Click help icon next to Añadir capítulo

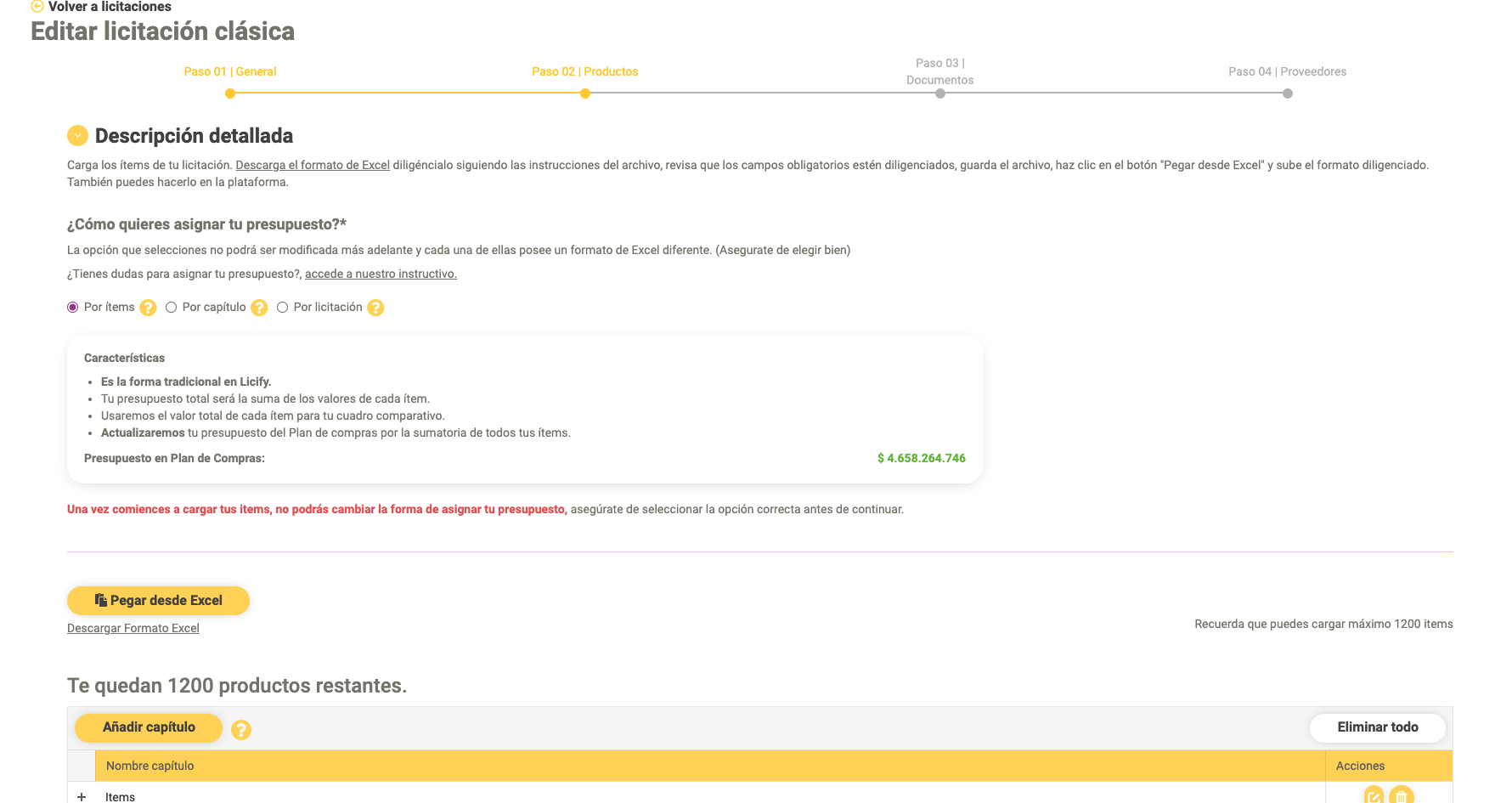(241, 729)
